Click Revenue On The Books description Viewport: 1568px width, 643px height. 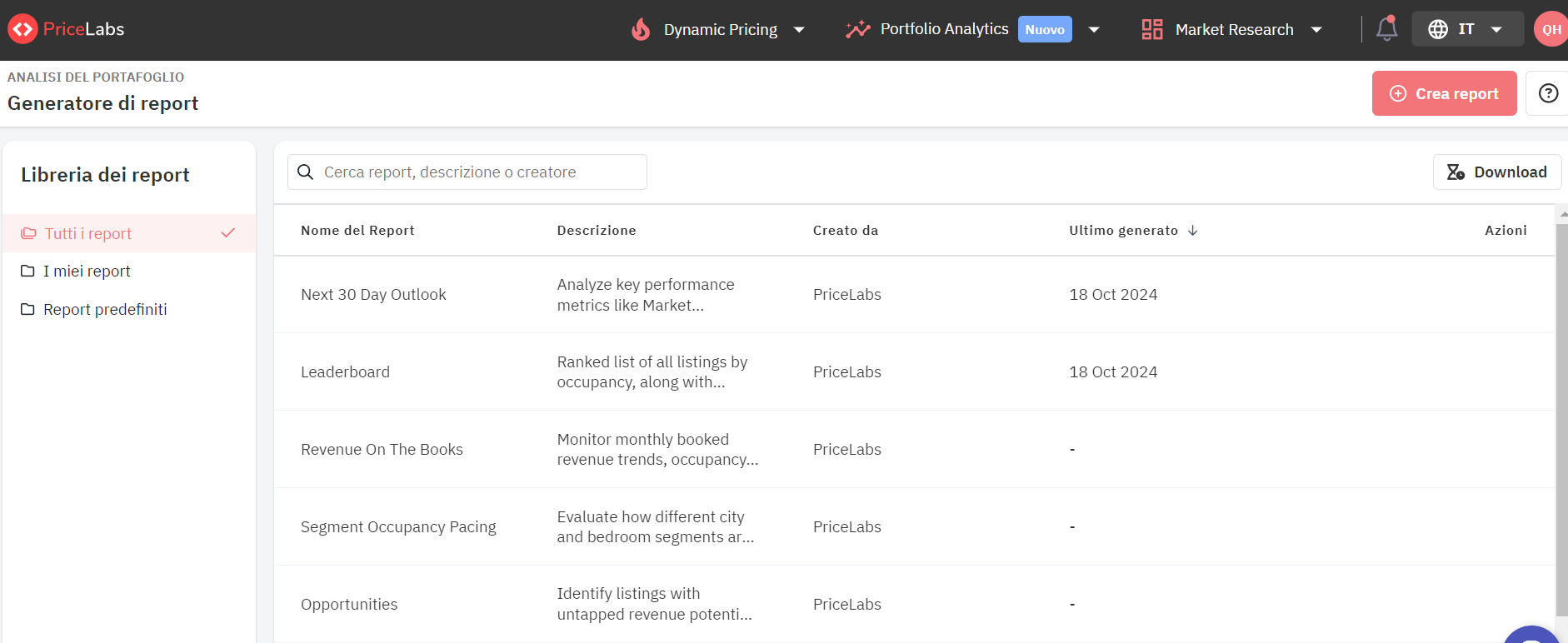[x=657, y=450]
